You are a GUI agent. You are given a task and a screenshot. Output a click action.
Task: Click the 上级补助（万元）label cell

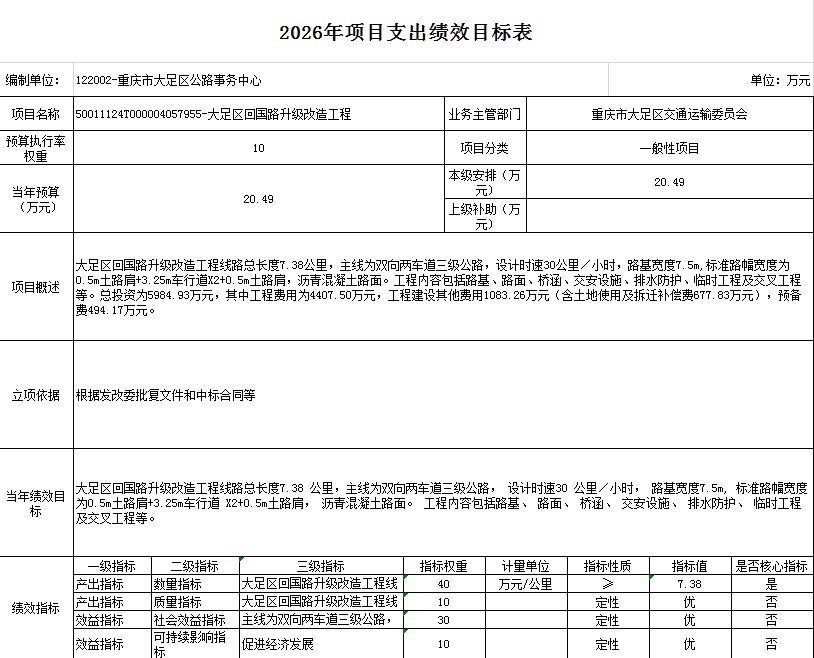click(484, 216)
